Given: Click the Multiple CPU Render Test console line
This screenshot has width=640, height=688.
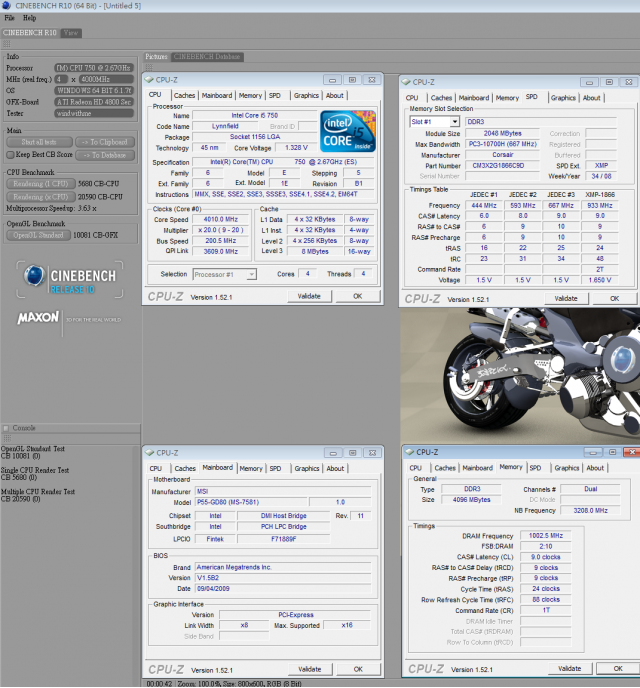Looking at the screenshot, I should (38, 492).
